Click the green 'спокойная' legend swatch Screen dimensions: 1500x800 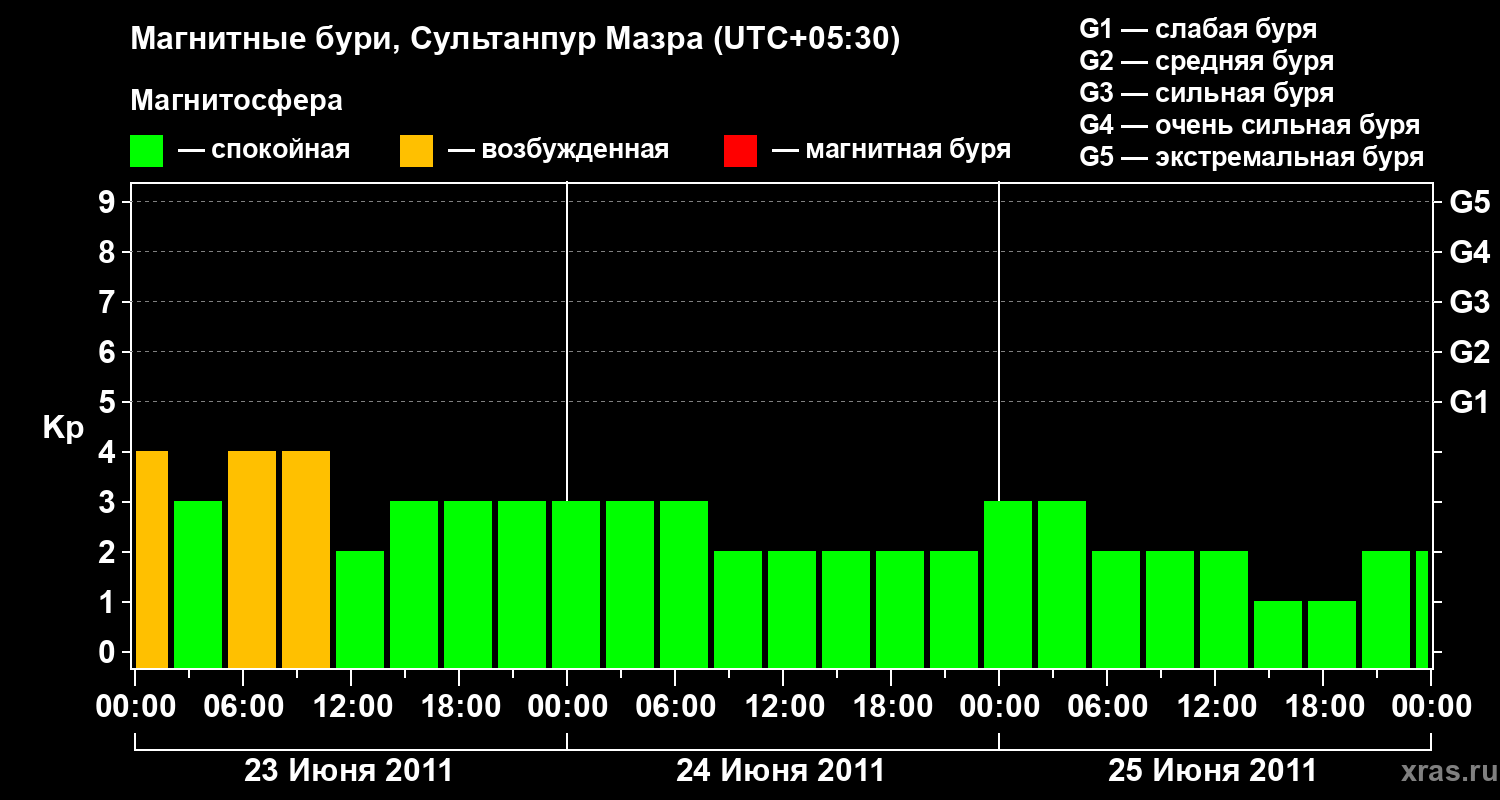146,150
